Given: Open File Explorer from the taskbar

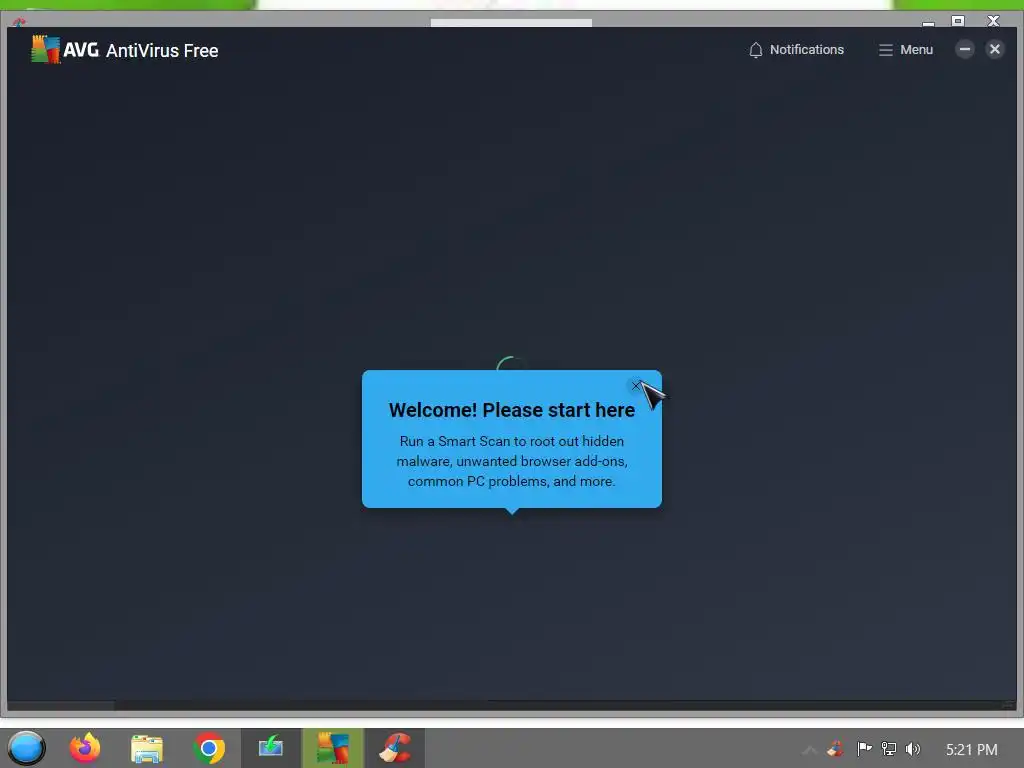Looking at the screenshot, I should tap(146, 748).
